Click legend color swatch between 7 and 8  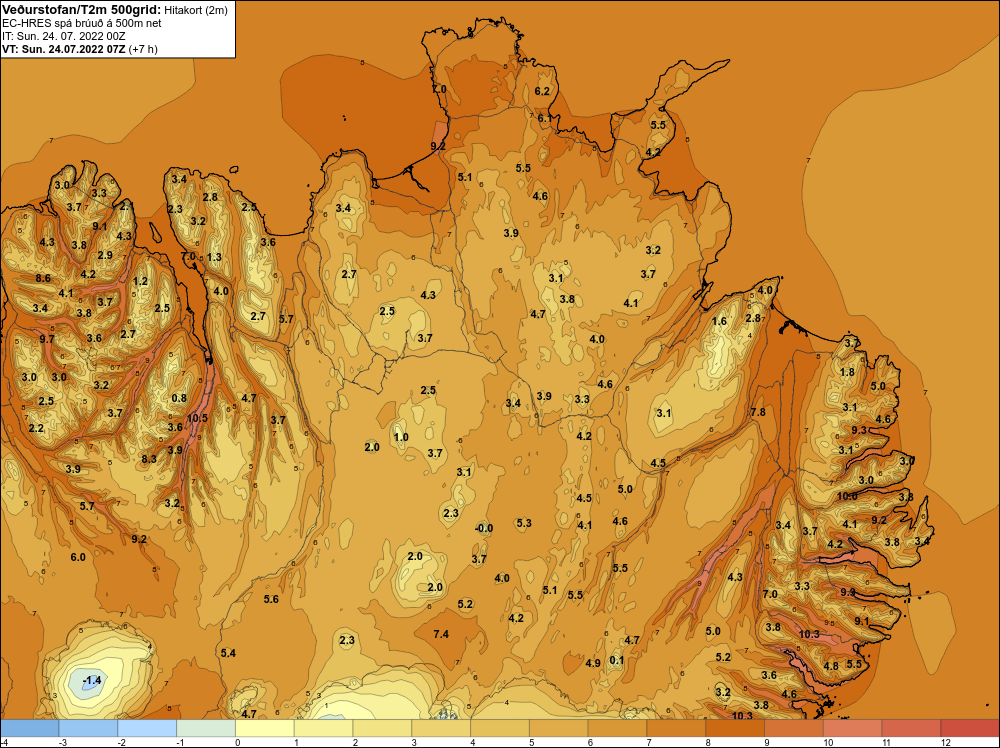(676, 728)
